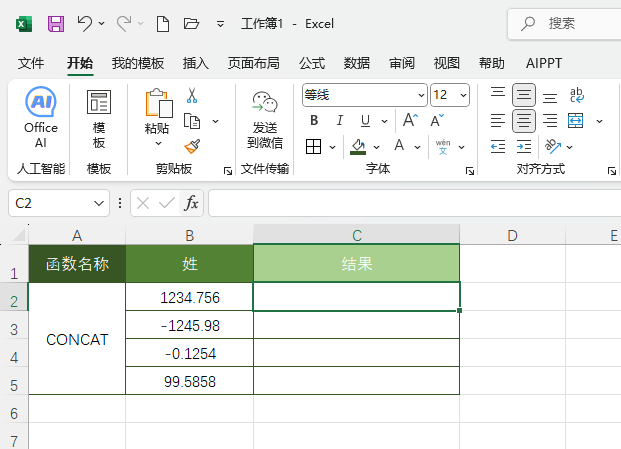Open the Name Box dropdown showing C2

point(99,204)
